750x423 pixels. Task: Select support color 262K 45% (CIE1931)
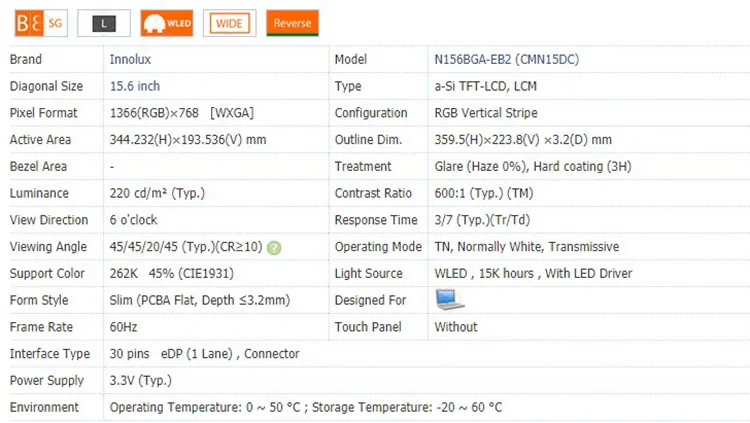[172, 274]
